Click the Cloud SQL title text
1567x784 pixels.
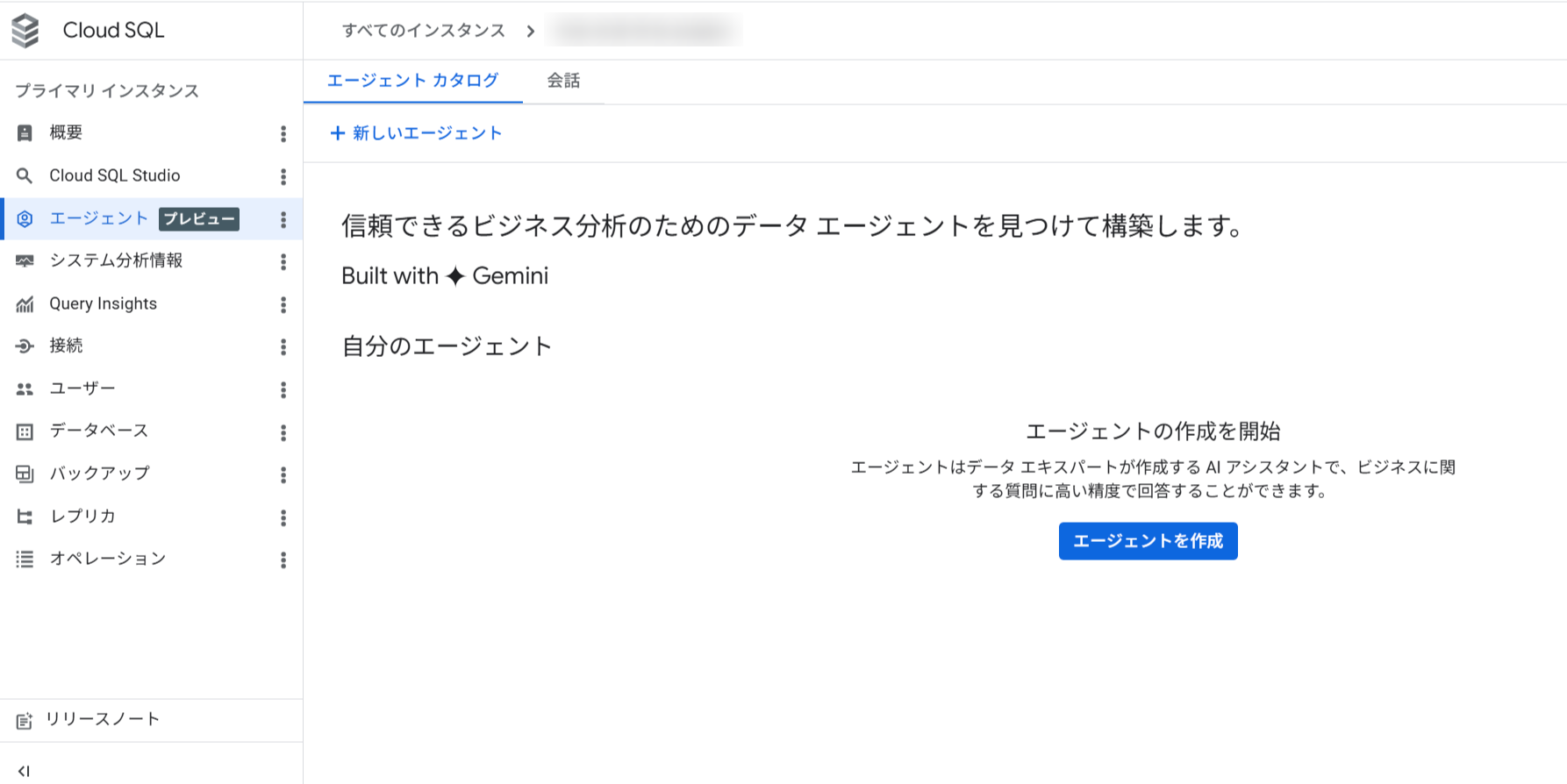tap(113, 31)
